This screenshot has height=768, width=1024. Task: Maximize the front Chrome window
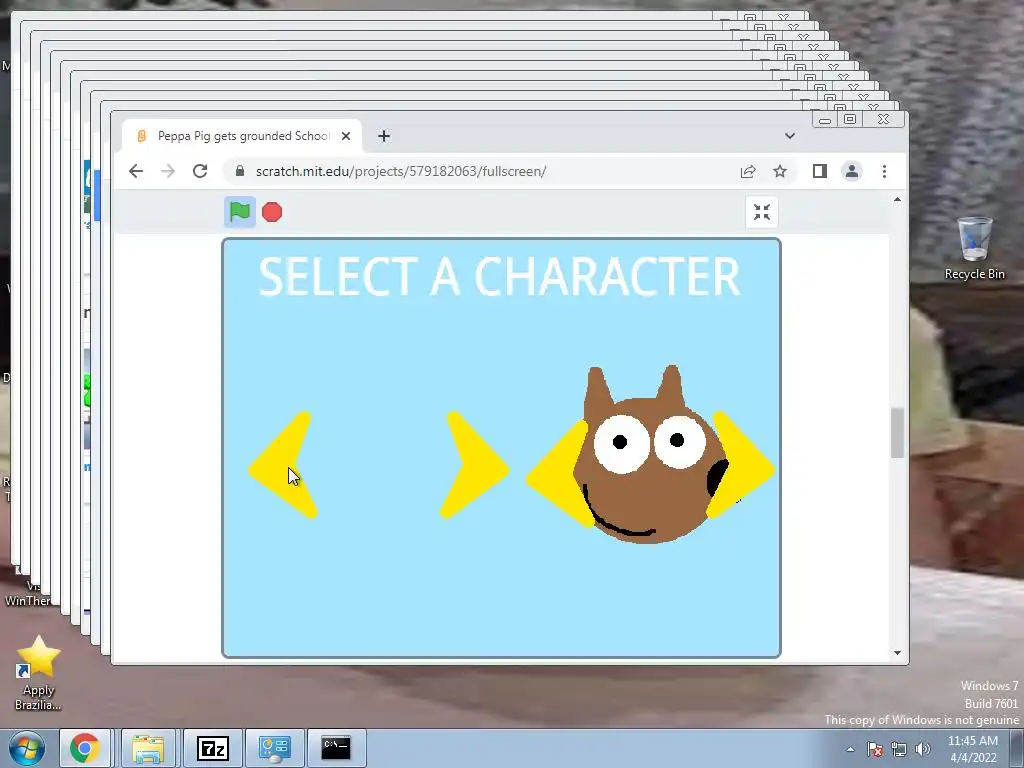[x=850, y=120]
